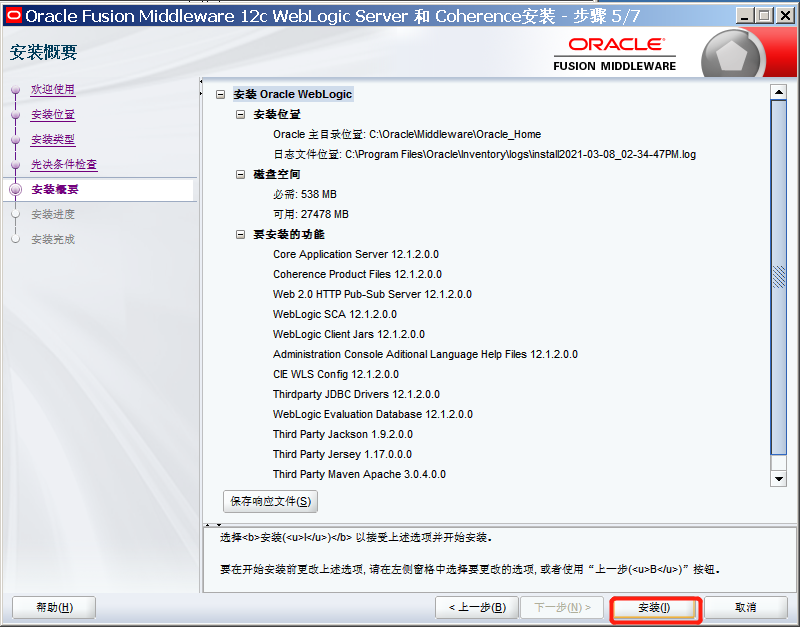Select the 要安装的功能 tree node
This screenshot has width=800, height=627.
click(289, 235)
